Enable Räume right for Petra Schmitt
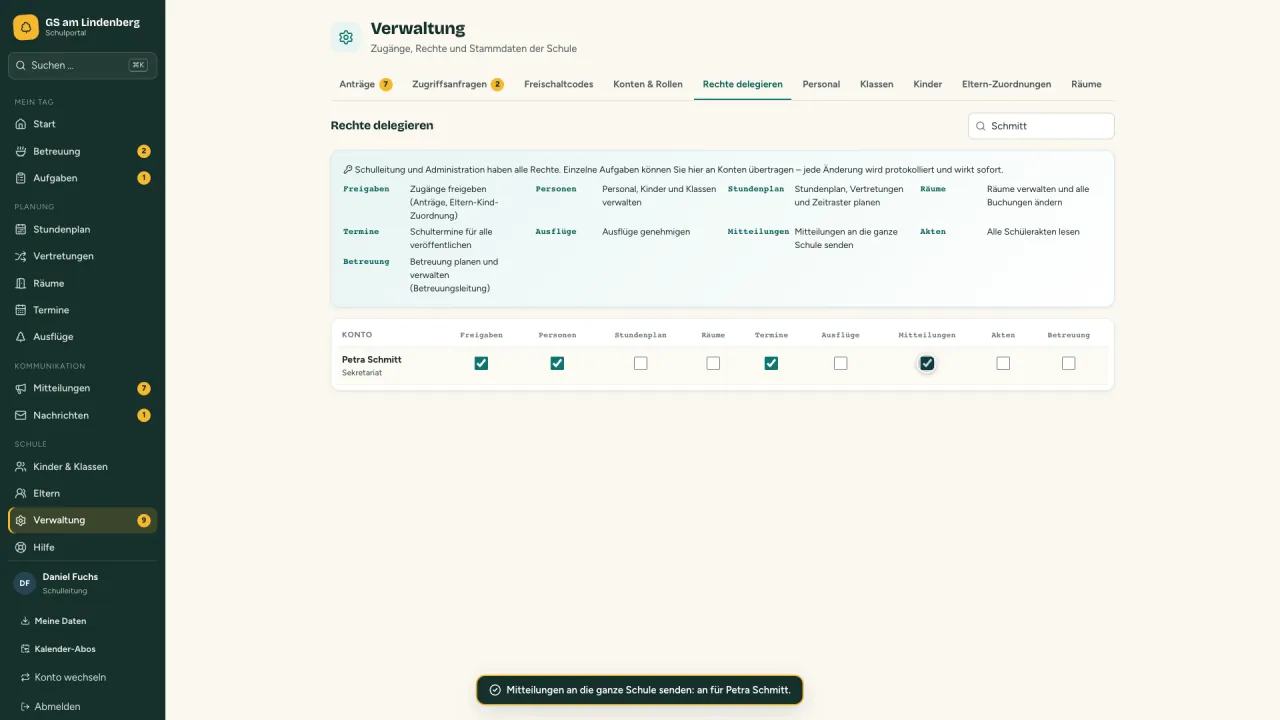 click(x=713, y=363)
